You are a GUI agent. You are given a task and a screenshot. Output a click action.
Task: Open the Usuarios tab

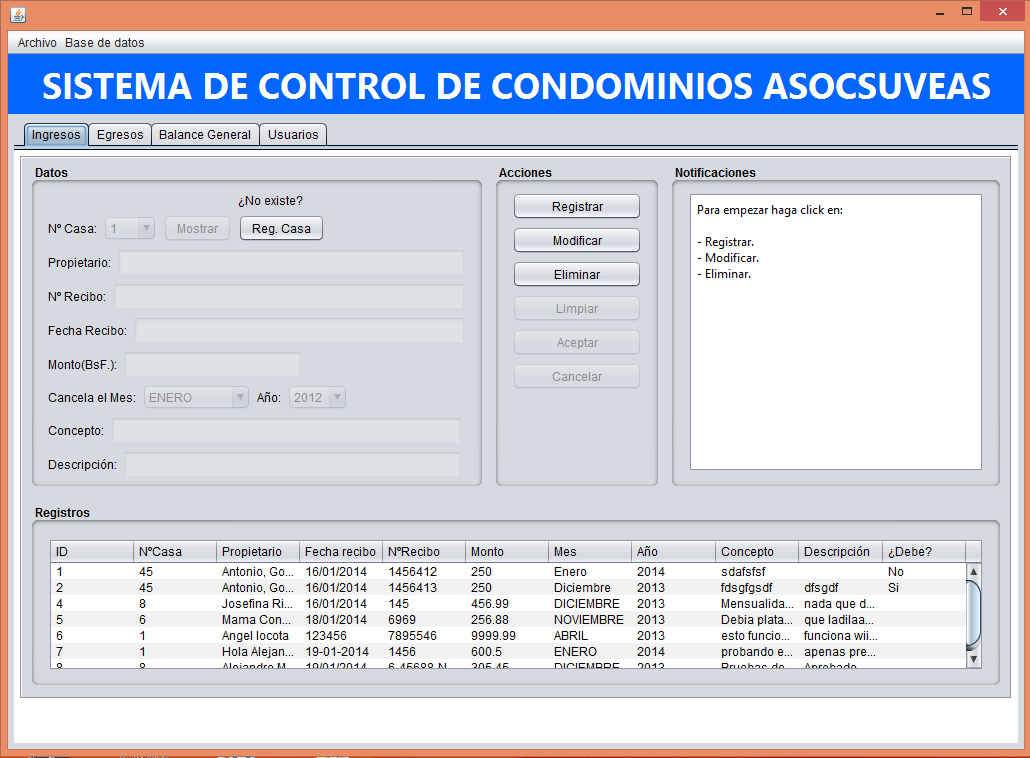coord(293,135)
